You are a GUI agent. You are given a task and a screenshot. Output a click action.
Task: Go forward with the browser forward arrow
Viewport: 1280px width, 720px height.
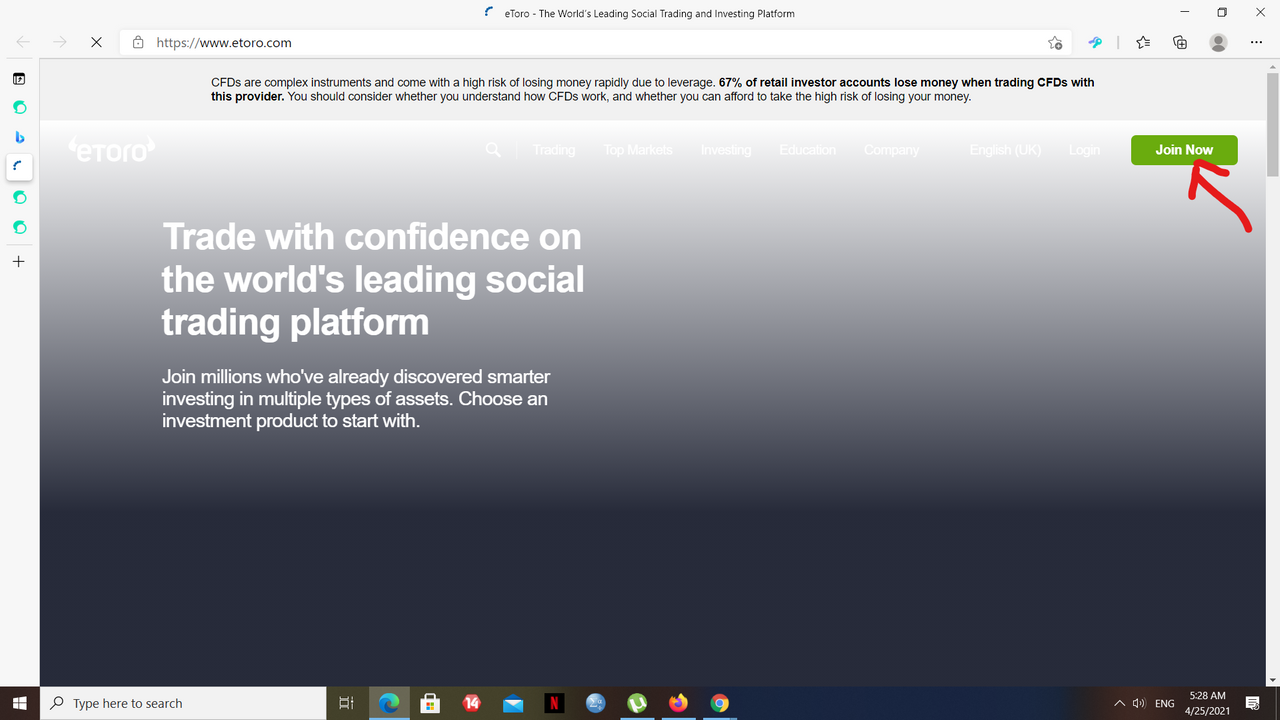click(x=60, y=43)
